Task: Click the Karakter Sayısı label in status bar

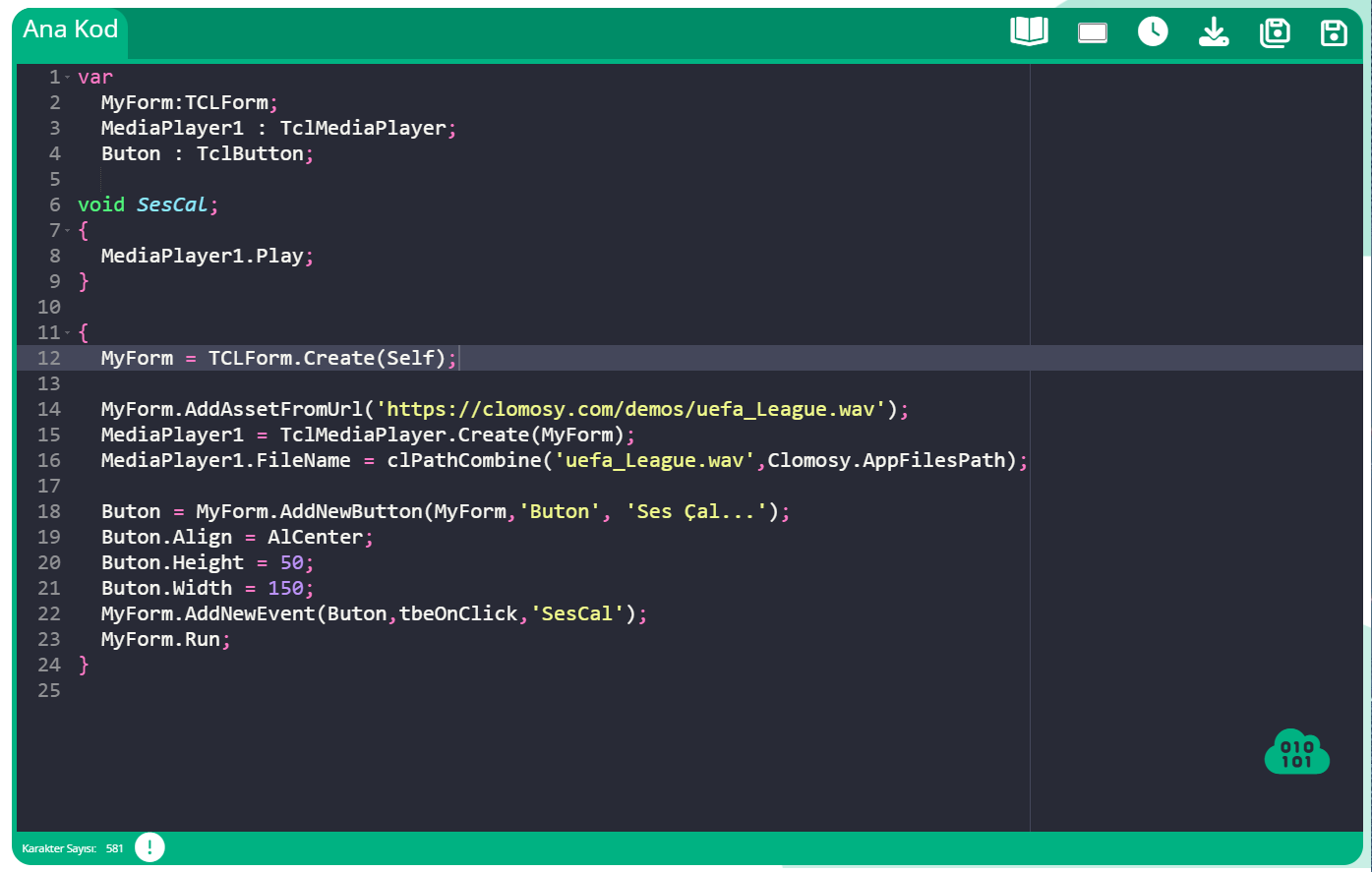Action: (x=59, y=848)
